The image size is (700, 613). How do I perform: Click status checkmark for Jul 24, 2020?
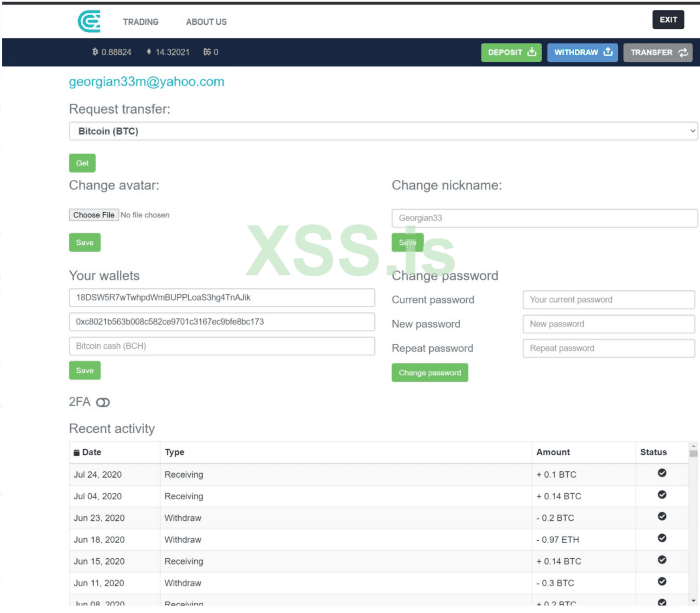point(662,473)
